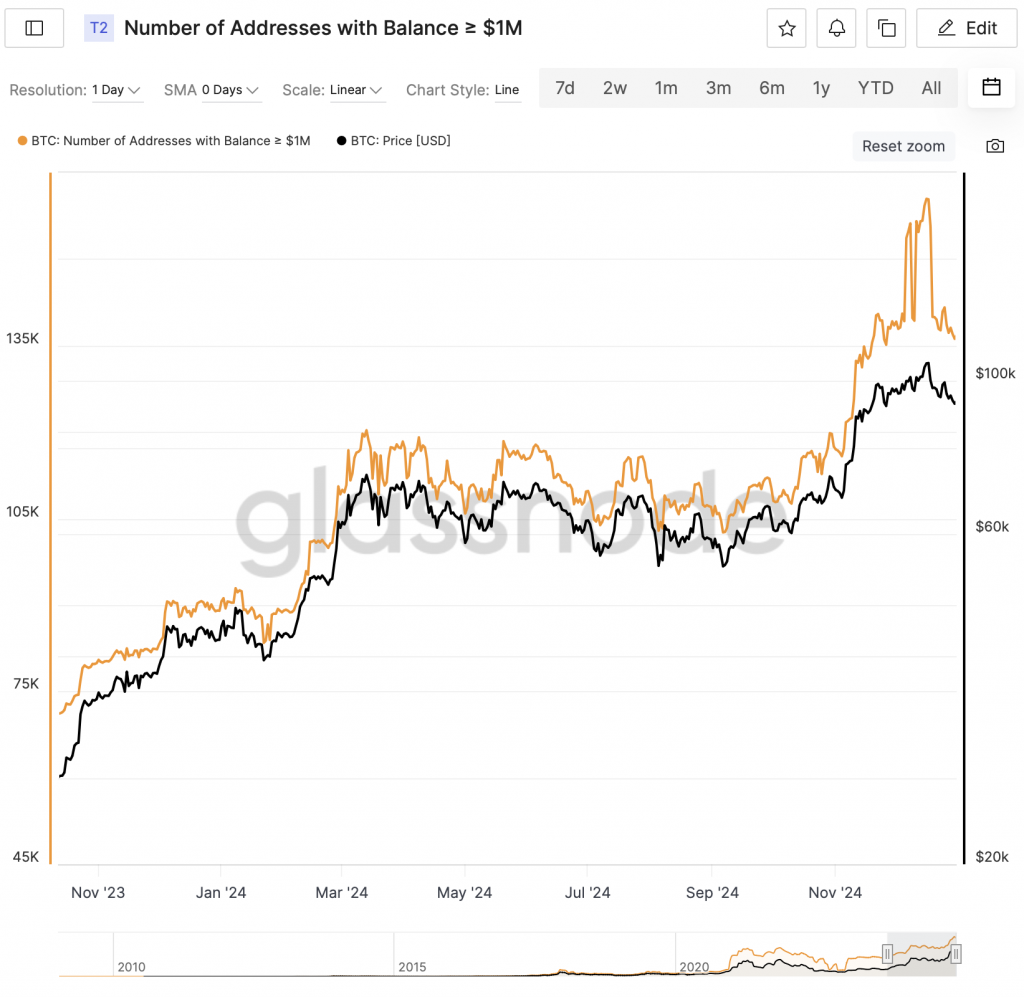Click the Mar '24 x-axis label
The width and height of the screenshot is (1024, 997).
tap(342, 893)
